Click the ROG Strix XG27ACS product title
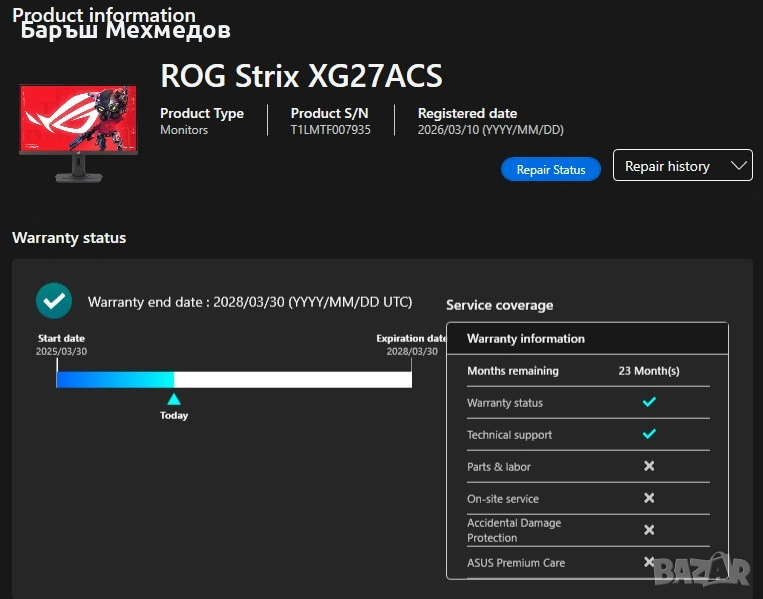Image resolution: width=763 pixels, height=599 pixels. tap(301, 76)
